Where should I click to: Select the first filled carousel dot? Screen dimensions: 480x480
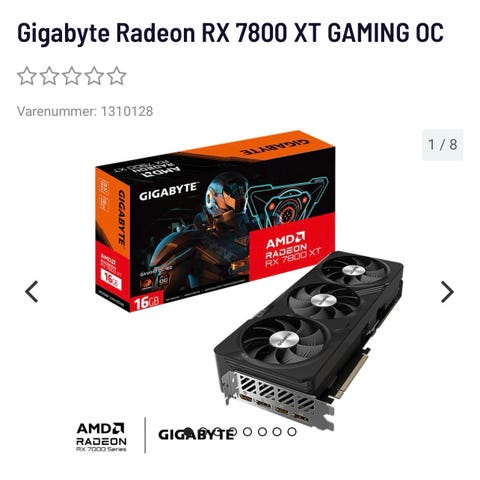pyautogui.click(x=188, y=432)
